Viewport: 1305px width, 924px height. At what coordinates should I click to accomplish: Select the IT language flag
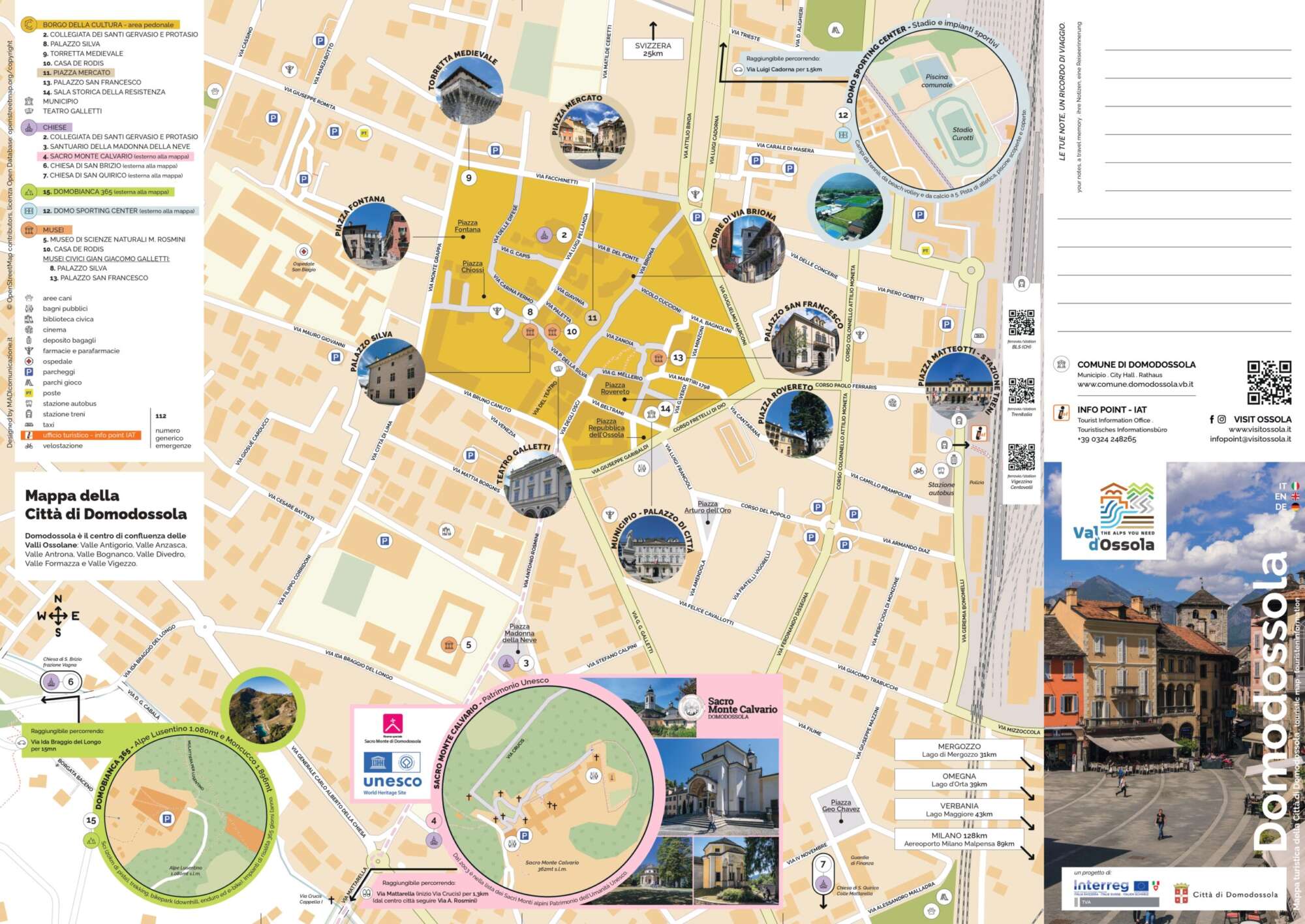coord(1295,486)
